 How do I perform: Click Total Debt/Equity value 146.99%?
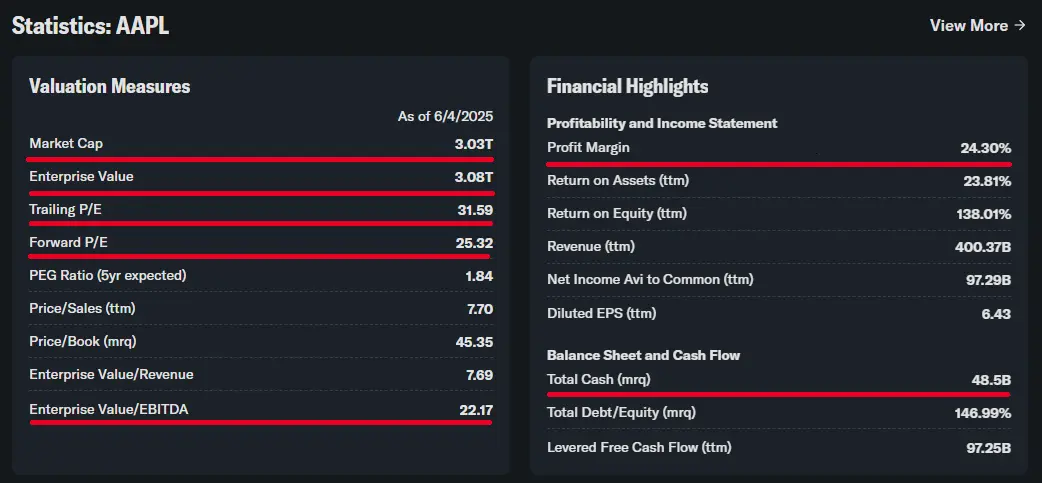983,413
